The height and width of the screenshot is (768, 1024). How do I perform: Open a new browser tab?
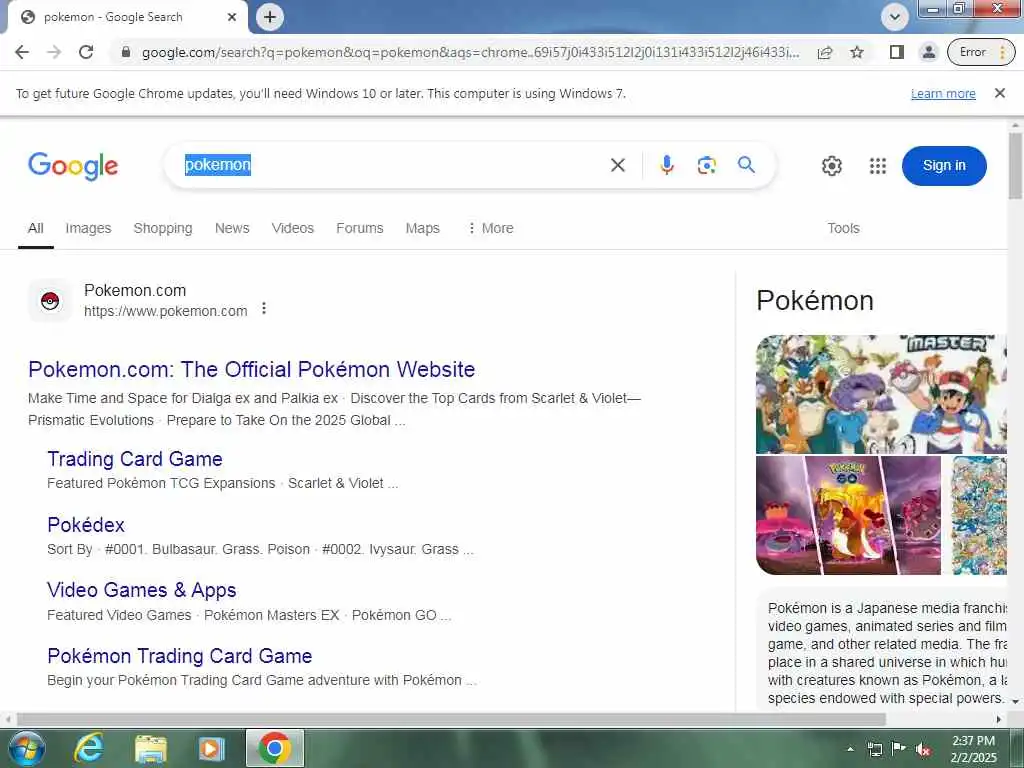click(x=270, y=17)
